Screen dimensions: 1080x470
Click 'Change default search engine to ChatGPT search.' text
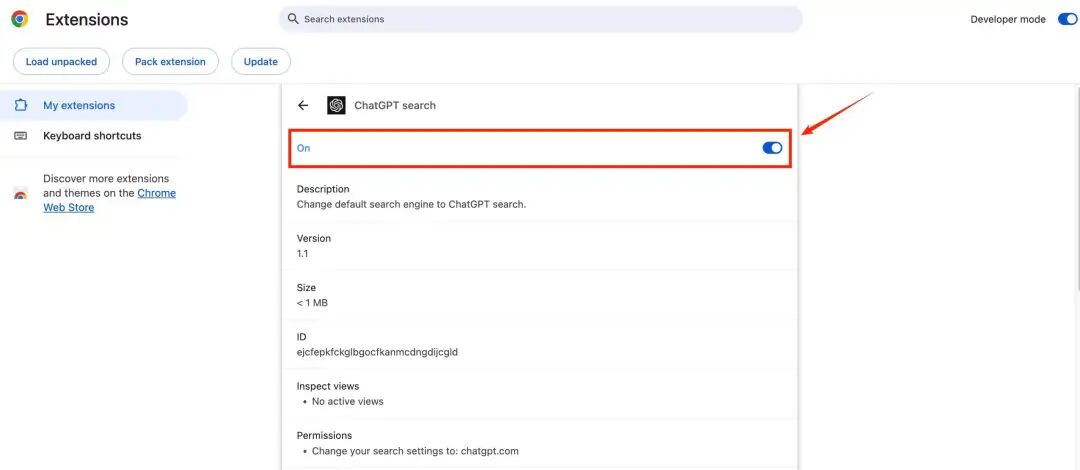[411, 204]
